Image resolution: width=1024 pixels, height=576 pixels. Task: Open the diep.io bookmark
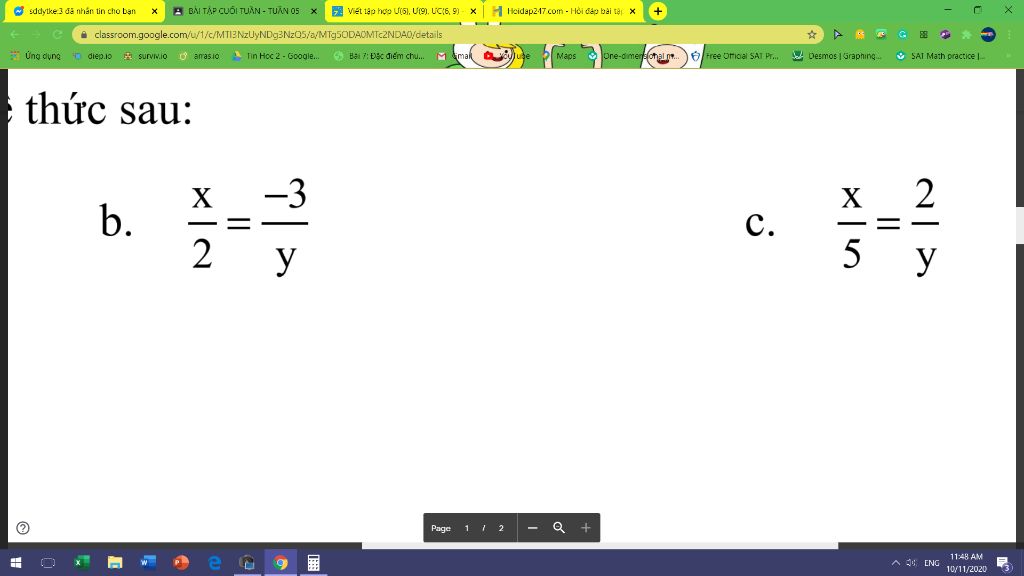(x=92, y=56)
